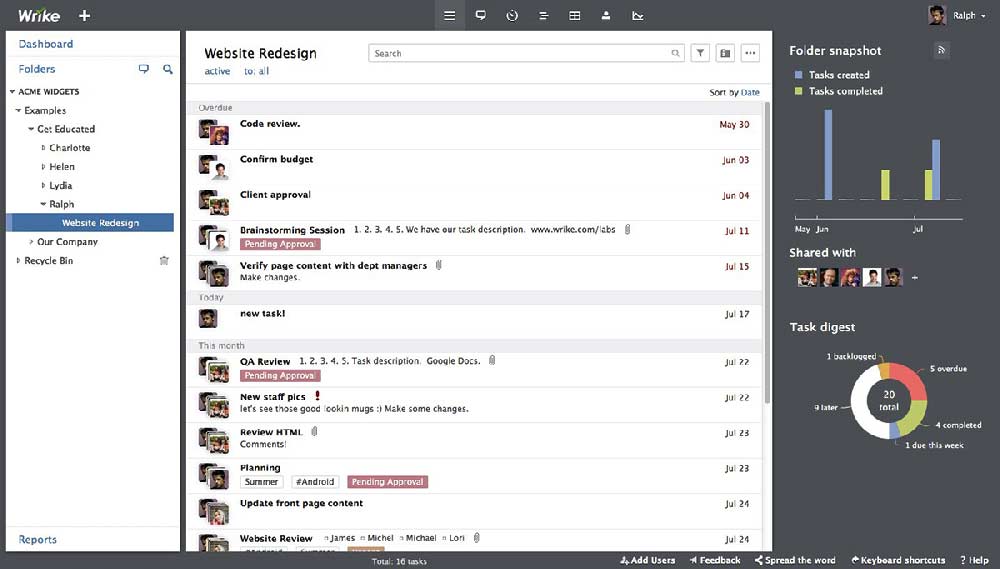The width and height of the screenshot is (1000, 569).
Task: Open the timer clock icon
Action: 512,15
